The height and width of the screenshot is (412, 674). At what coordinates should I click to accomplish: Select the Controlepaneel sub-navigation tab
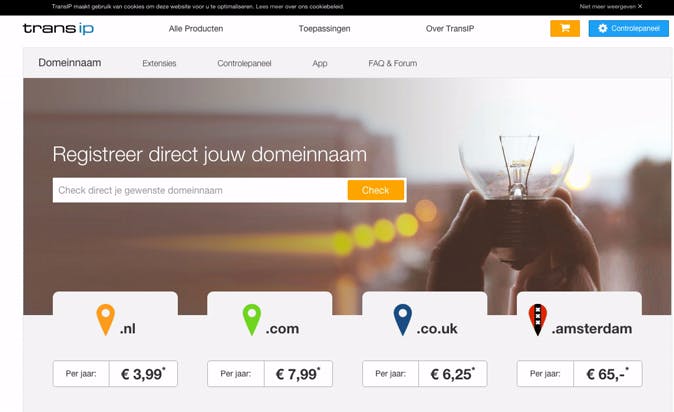coord(244,63)
